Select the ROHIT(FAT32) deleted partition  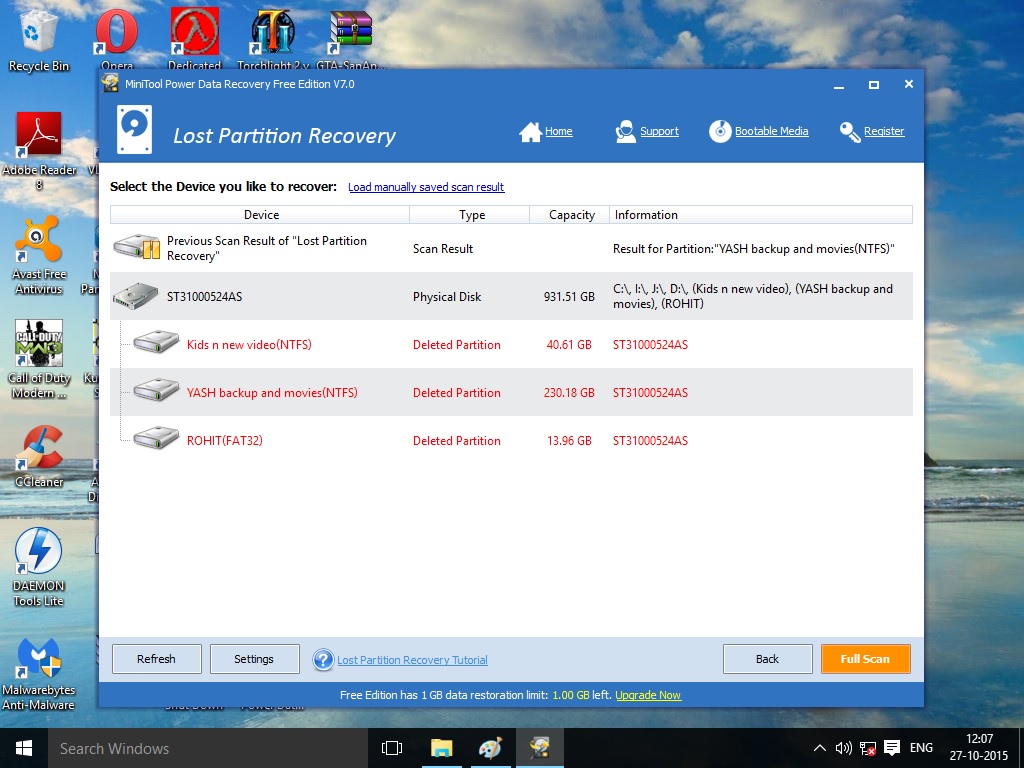pos(224,441)
